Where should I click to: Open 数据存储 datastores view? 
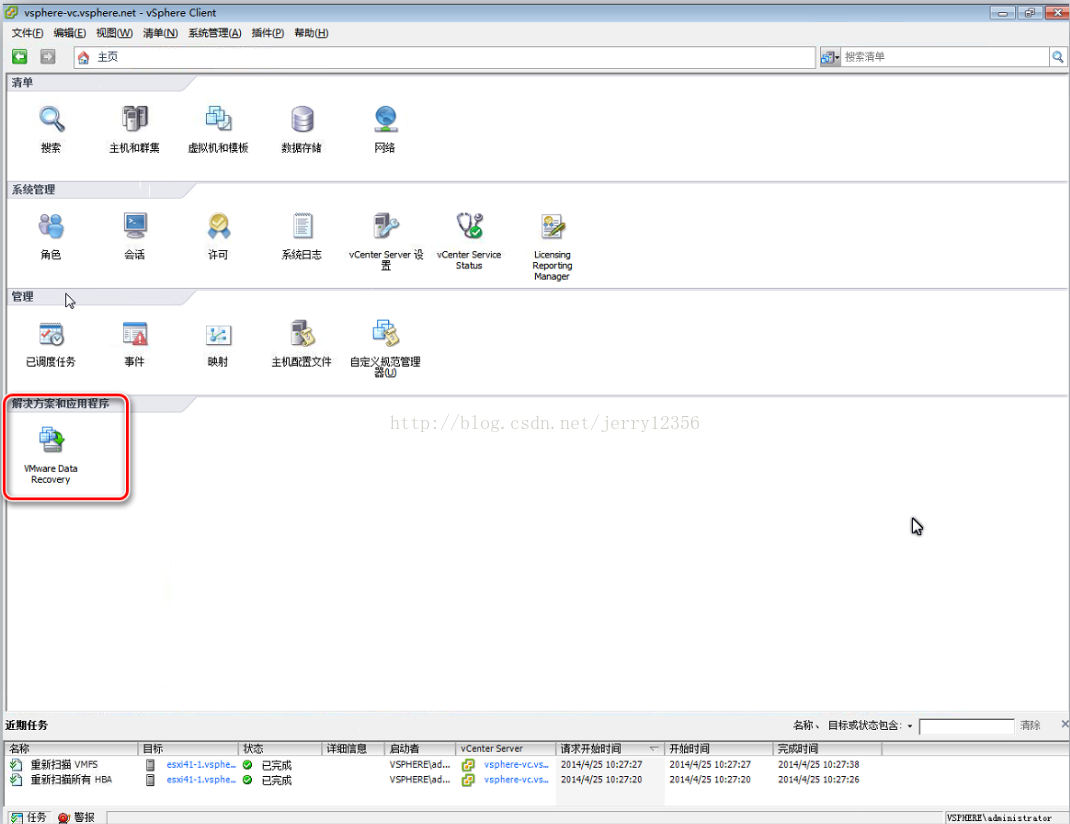(x=302, y=119)
